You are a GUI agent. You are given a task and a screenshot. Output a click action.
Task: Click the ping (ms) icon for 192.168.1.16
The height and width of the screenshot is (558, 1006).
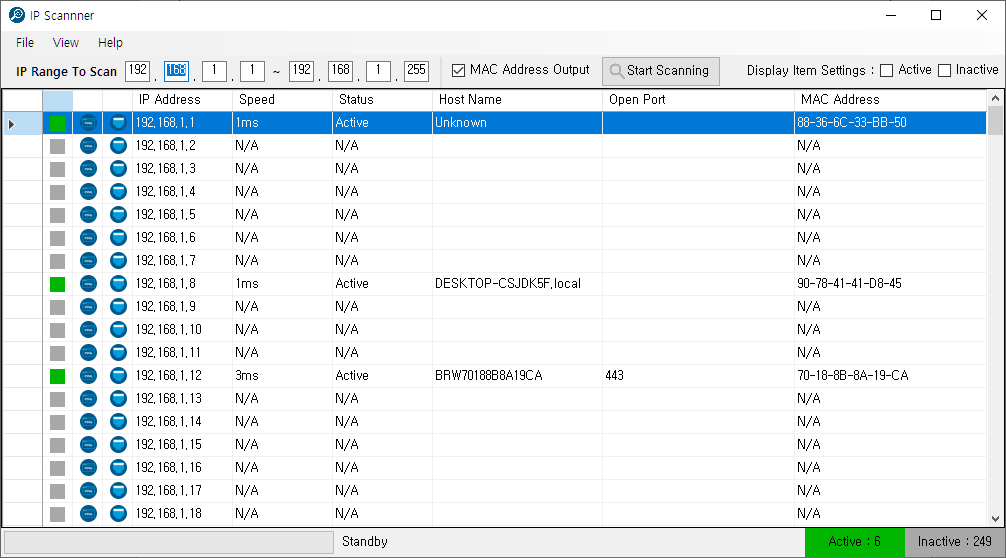point(88,468)
